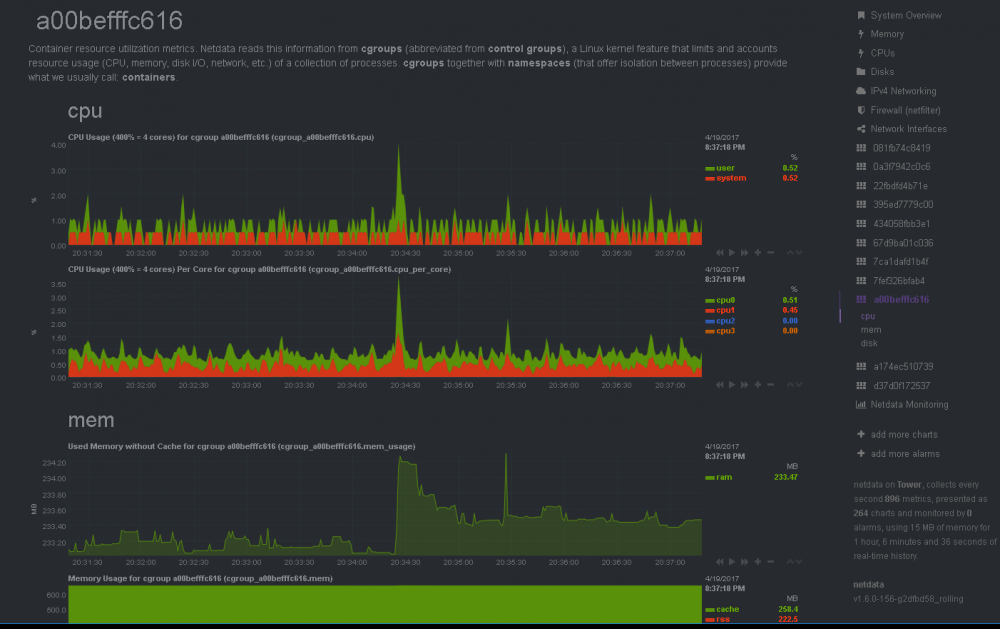Screen dimensions: 1000x629
Task: Pan CPU Usage chart left with rewind icon
Action: coord(719,253)
